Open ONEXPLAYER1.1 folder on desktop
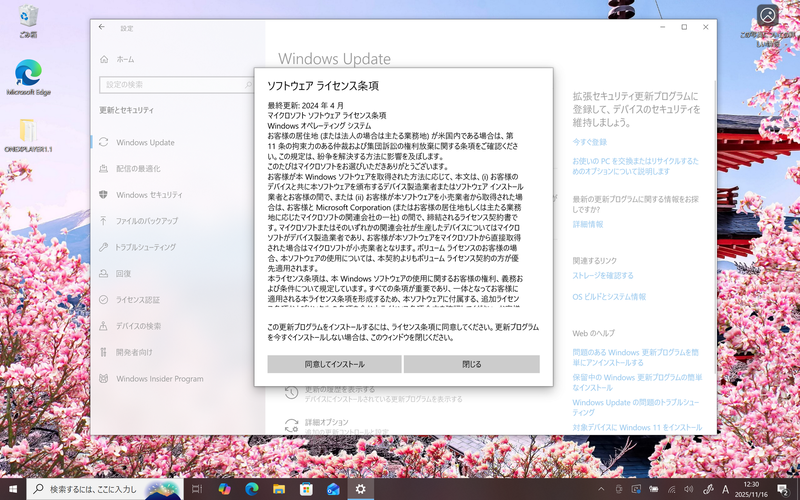The height and width of the screenshot is (500, 800). (28, 135)
